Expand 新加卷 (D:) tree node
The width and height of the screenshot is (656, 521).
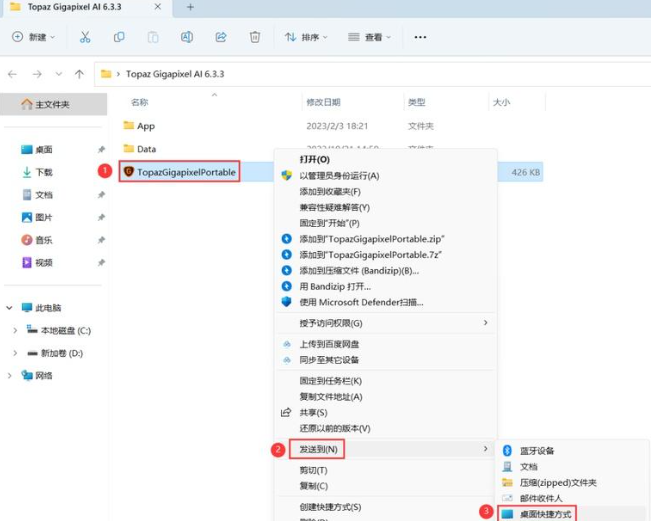[15, 353]
